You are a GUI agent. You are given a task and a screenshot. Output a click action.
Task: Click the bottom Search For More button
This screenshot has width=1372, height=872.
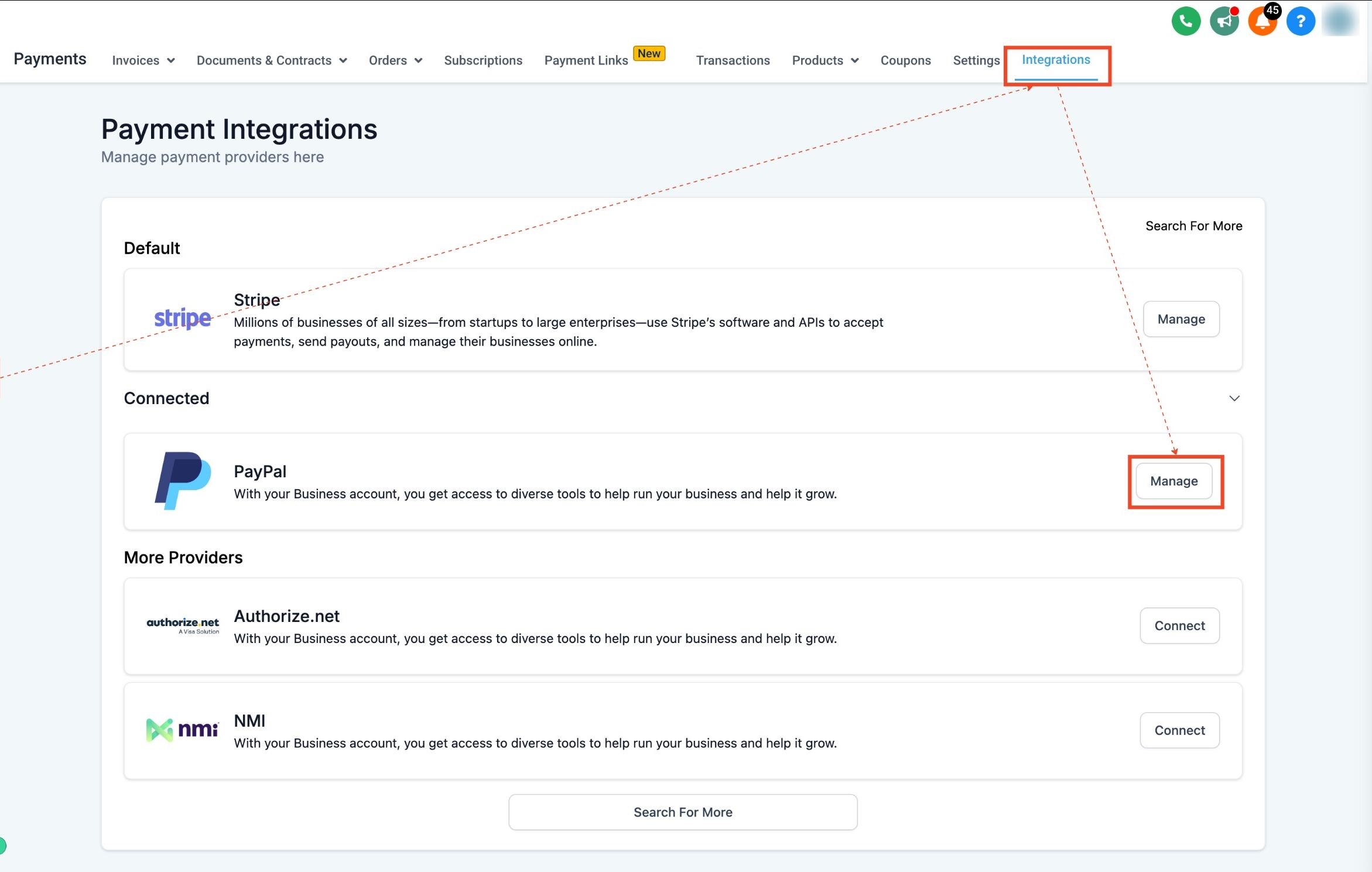[683, 812]
